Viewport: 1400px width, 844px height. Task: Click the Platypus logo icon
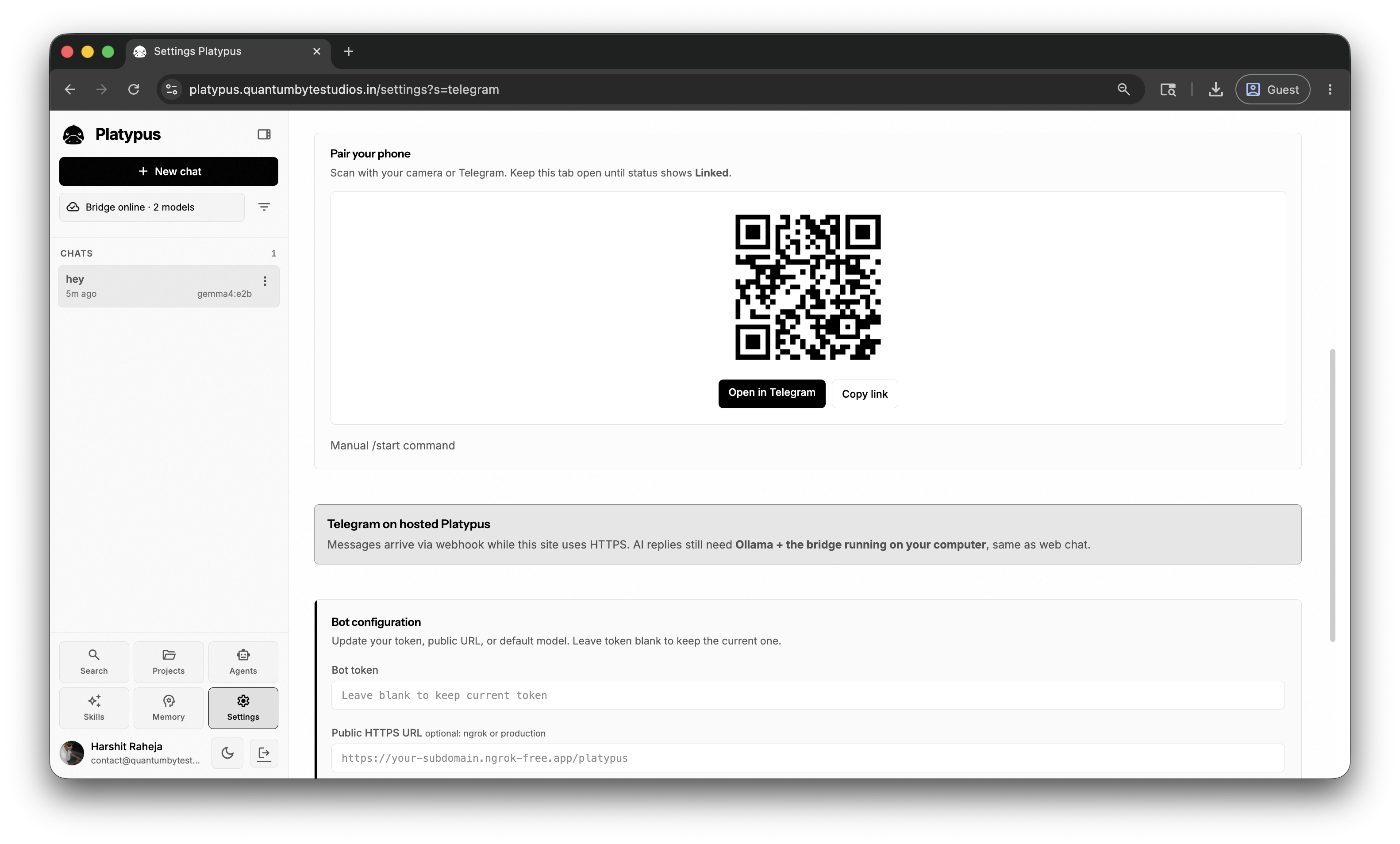73,134
